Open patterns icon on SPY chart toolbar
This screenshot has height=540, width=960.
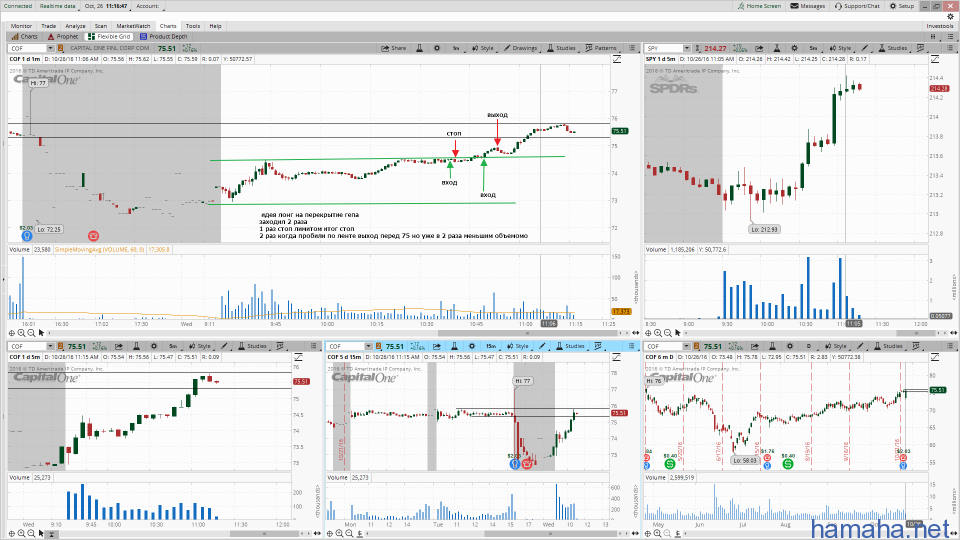(920, 48)
